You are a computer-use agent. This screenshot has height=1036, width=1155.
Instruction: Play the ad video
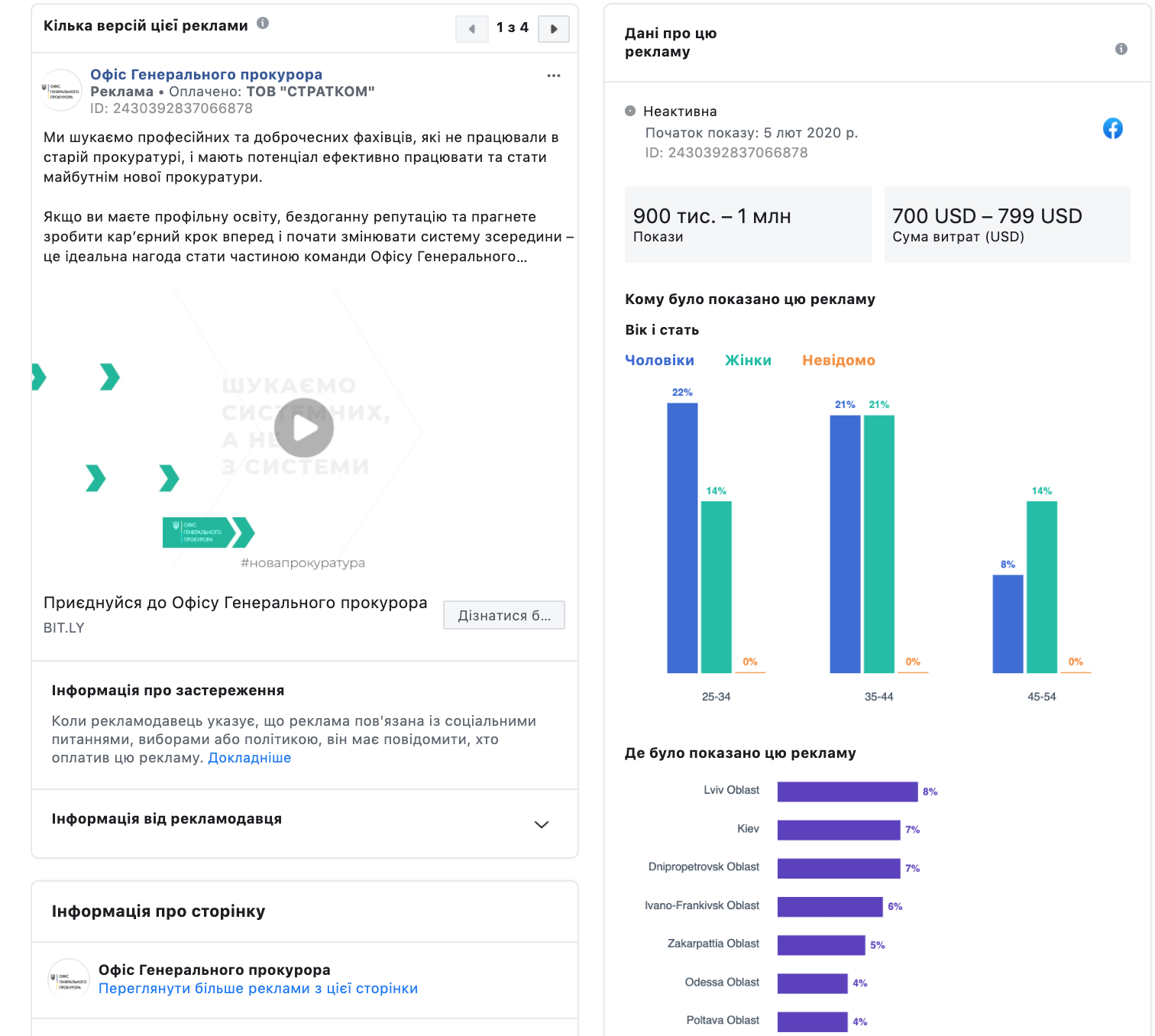[304, 428]
